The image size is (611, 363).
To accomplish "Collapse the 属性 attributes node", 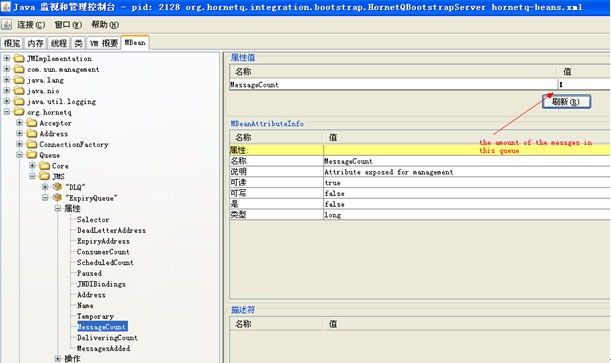I will (58, 208).
